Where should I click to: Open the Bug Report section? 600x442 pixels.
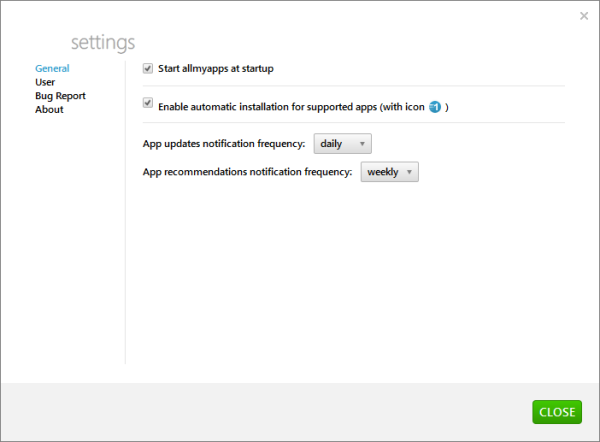click(x=60, y=96)
